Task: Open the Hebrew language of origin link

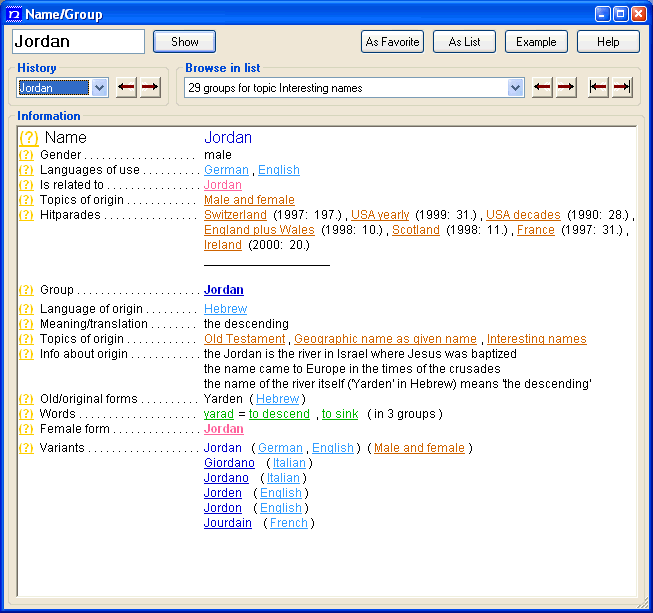Action: click(x=225, y=310)
